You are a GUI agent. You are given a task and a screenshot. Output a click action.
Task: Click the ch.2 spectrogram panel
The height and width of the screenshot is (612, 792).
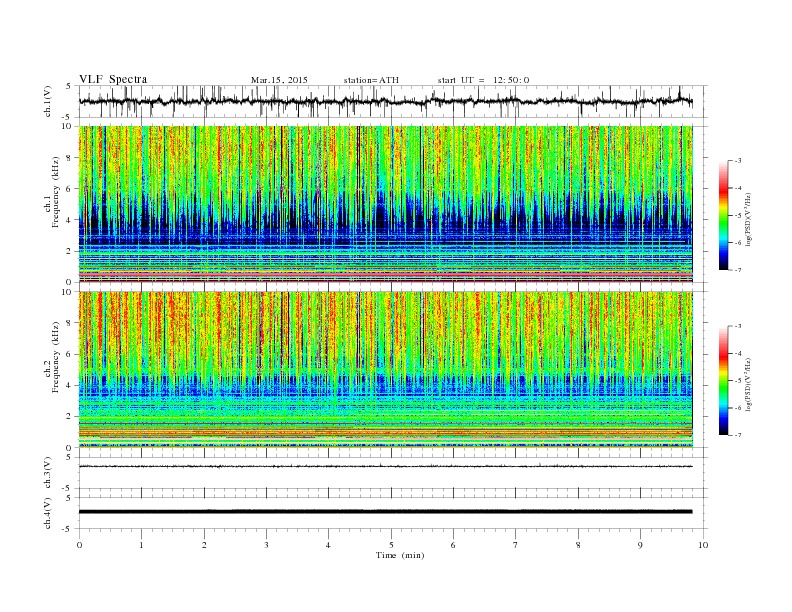click(386, 369)
